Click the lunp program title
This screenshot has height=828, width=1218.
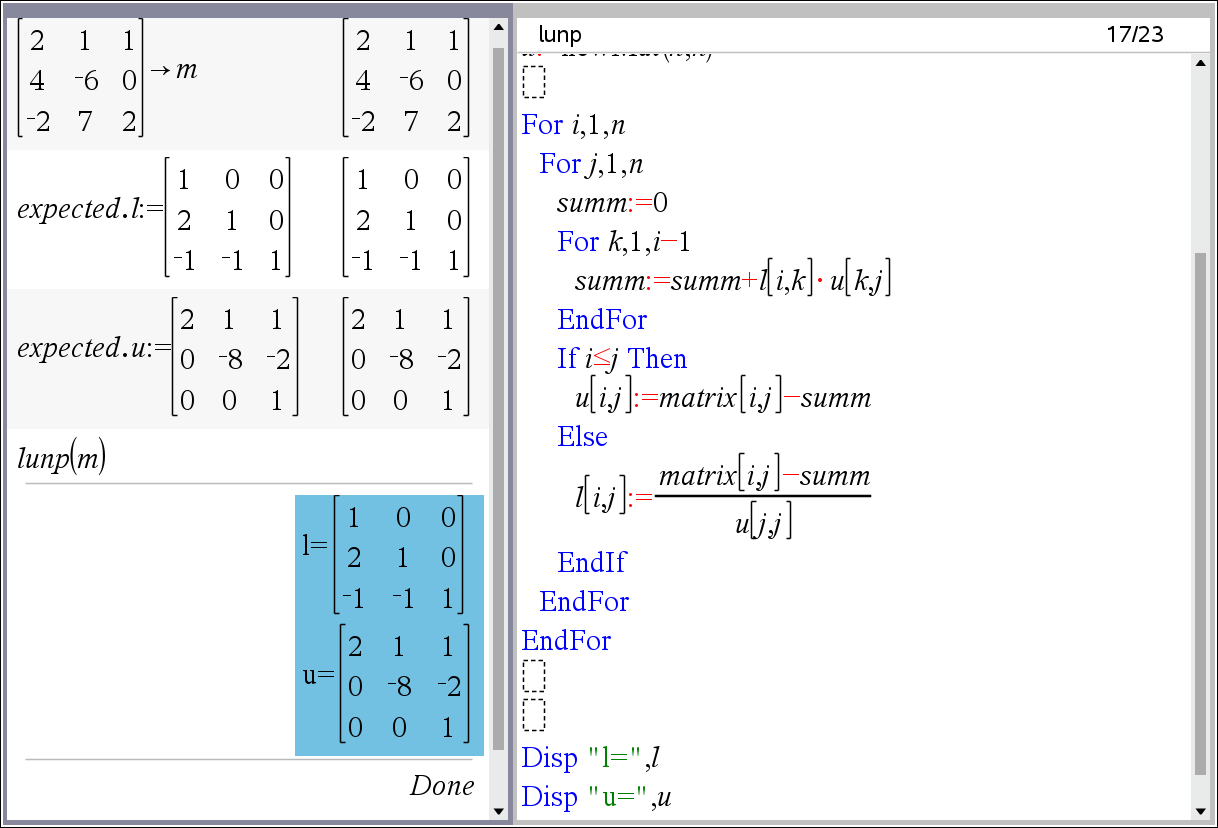pyautogui.click(x=559, y=35)
